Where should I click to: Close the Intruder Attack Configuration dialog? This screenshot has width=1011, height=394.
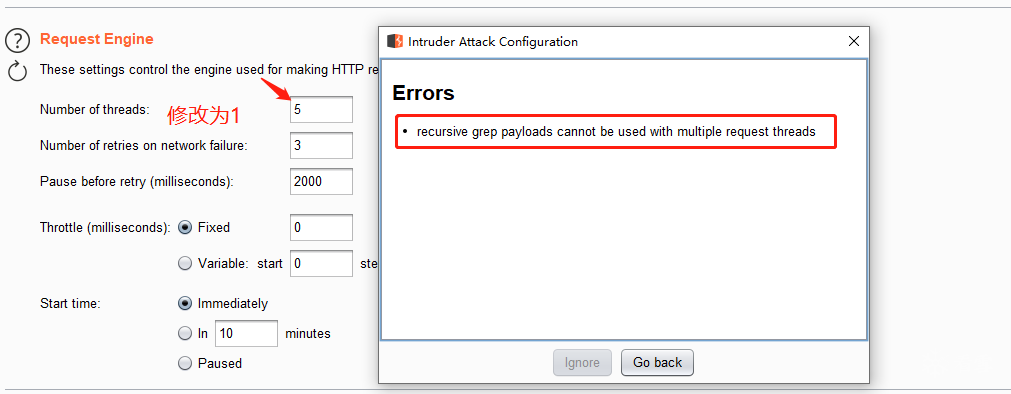pyautogui.click(x=854, y=41)
